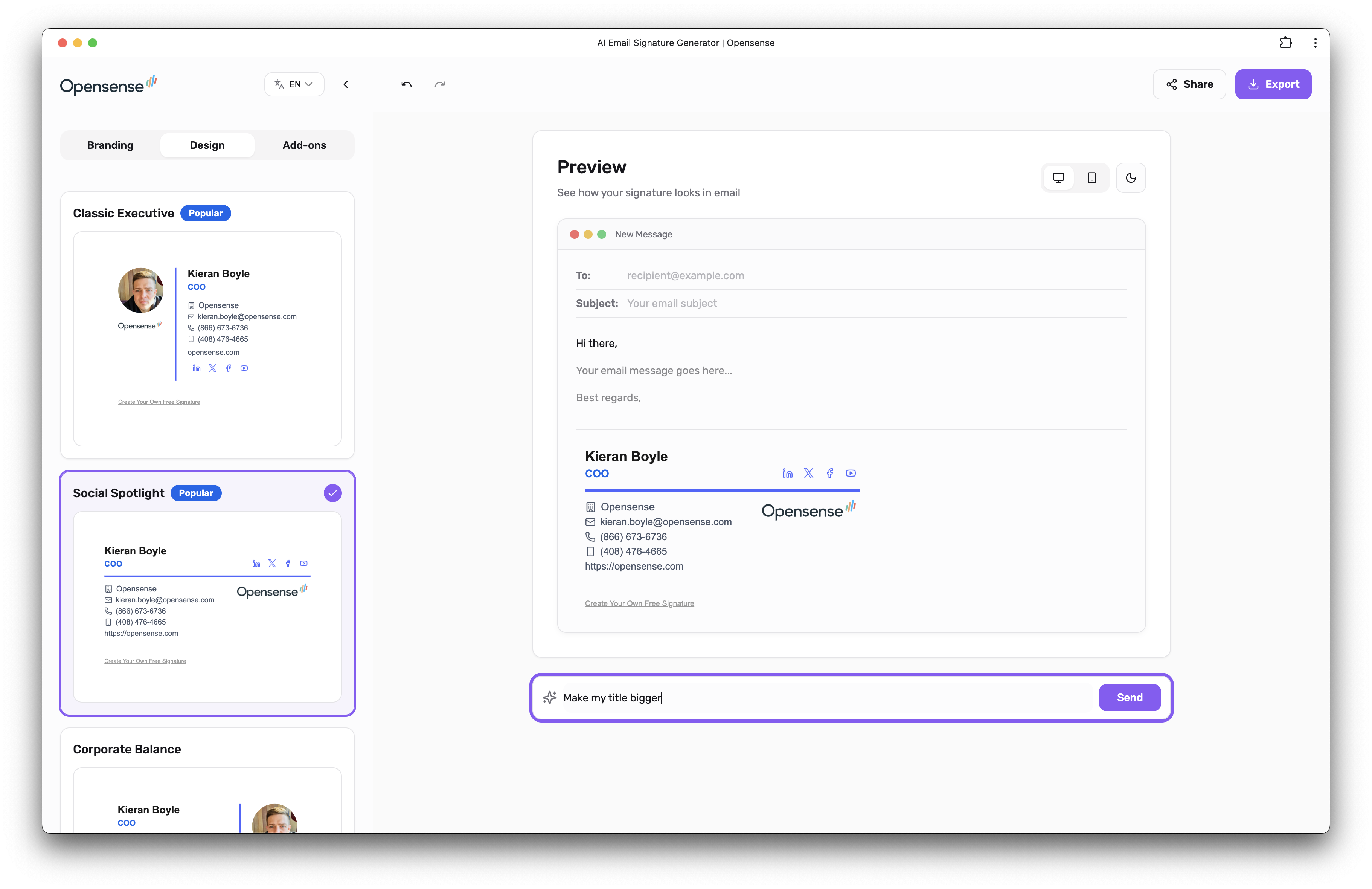This screenshot has height=889, width=1372.
Task: Switch to the Branding tab
Action: tap(110, 145)
